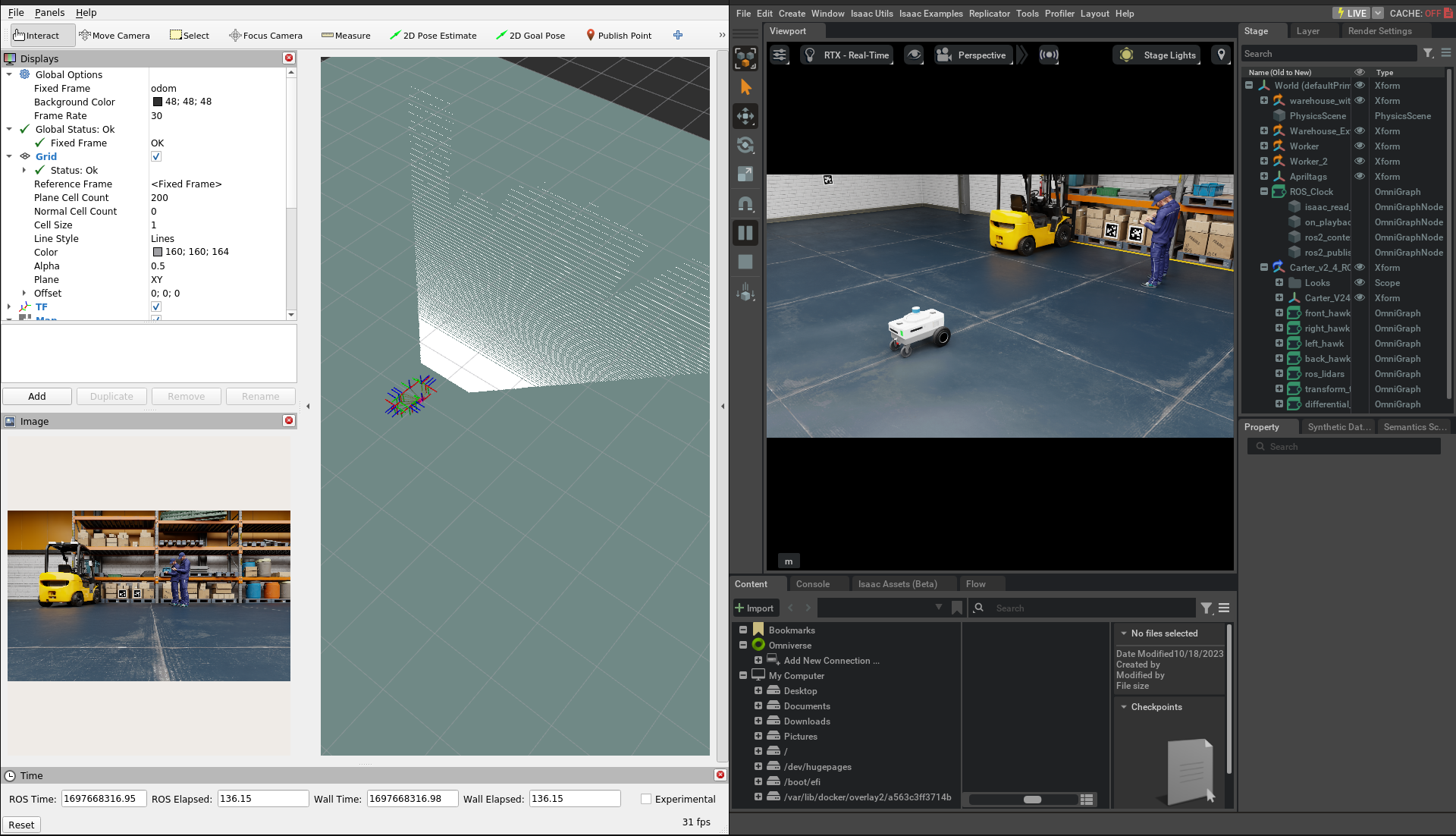Select the Publish Point tool
The image size is (1456, 836).
click(x=618, y=36)
